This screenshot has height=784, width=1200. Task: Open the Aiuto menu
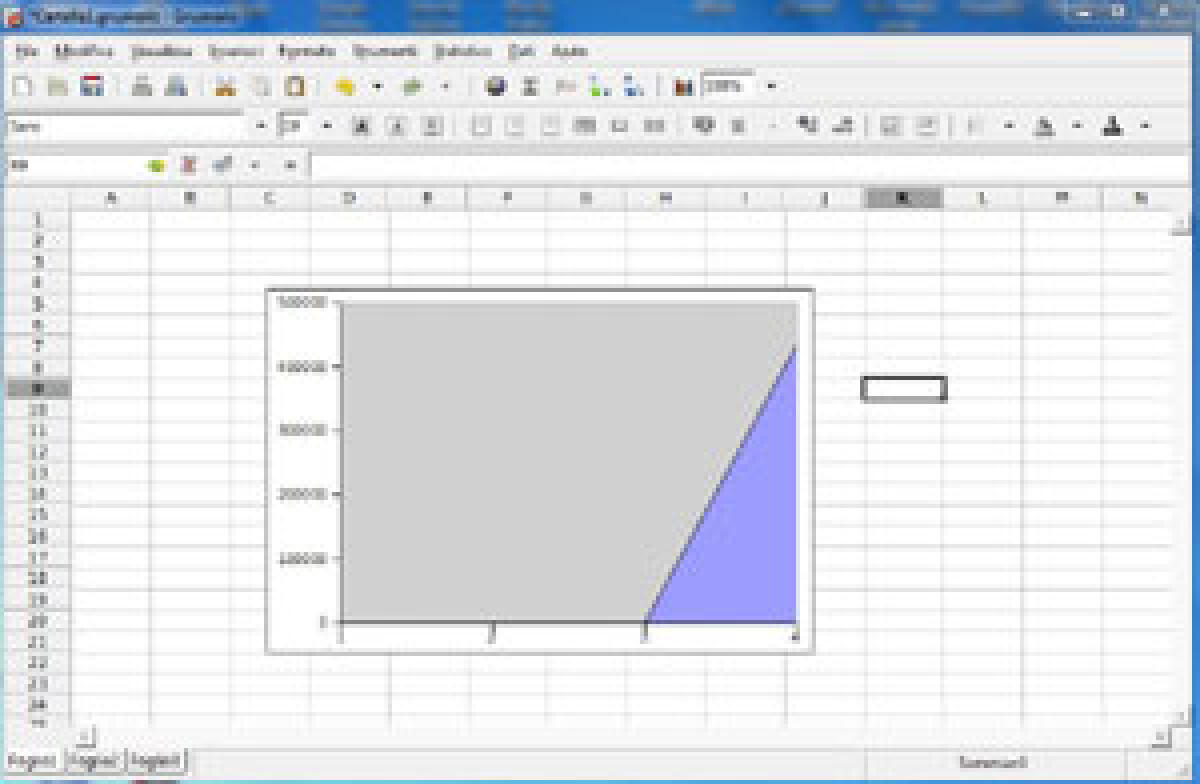coord(570,51)
